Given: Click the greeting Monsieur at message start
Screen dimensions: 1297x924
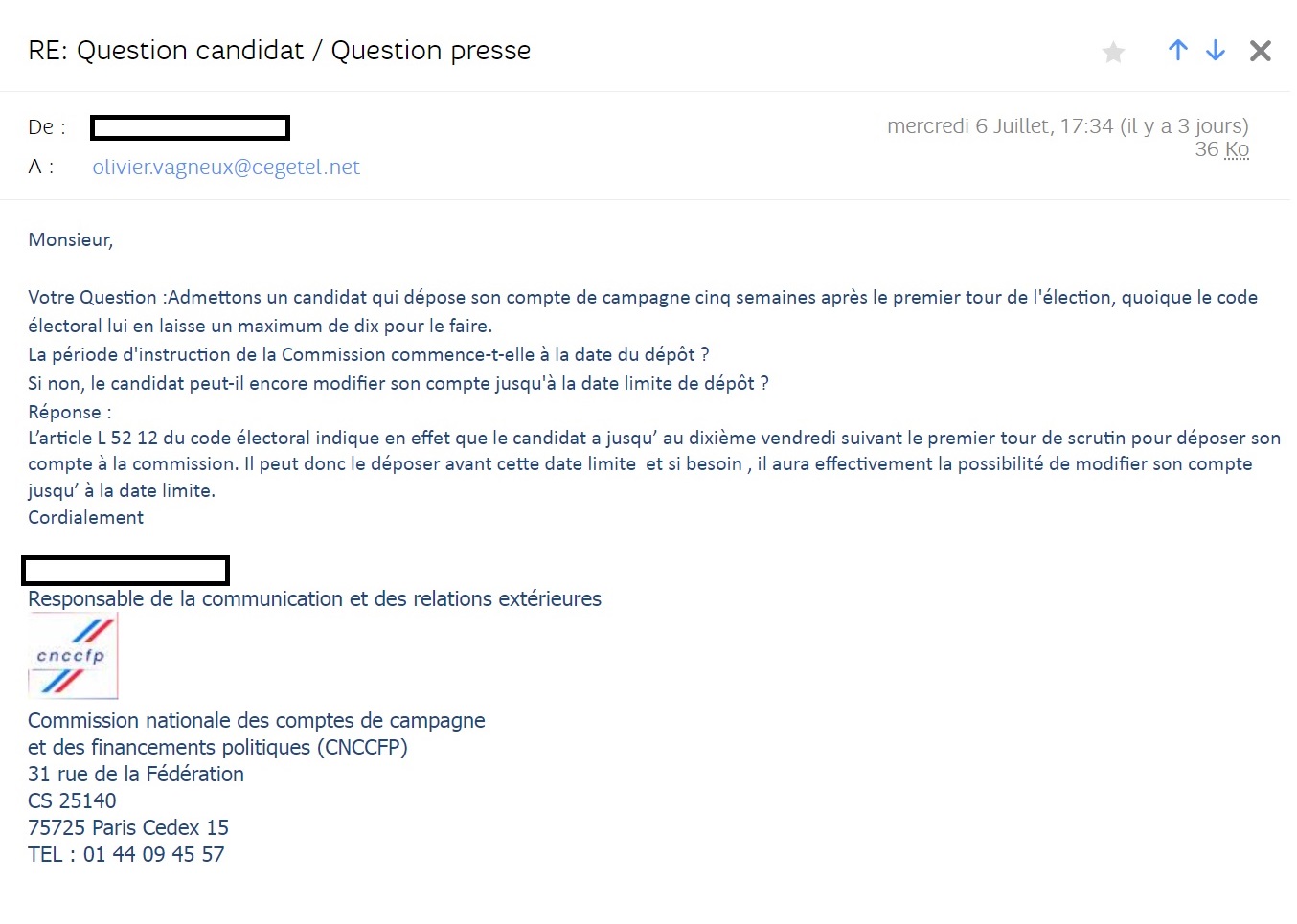Looking at the screenshot, I should [71, 240].
